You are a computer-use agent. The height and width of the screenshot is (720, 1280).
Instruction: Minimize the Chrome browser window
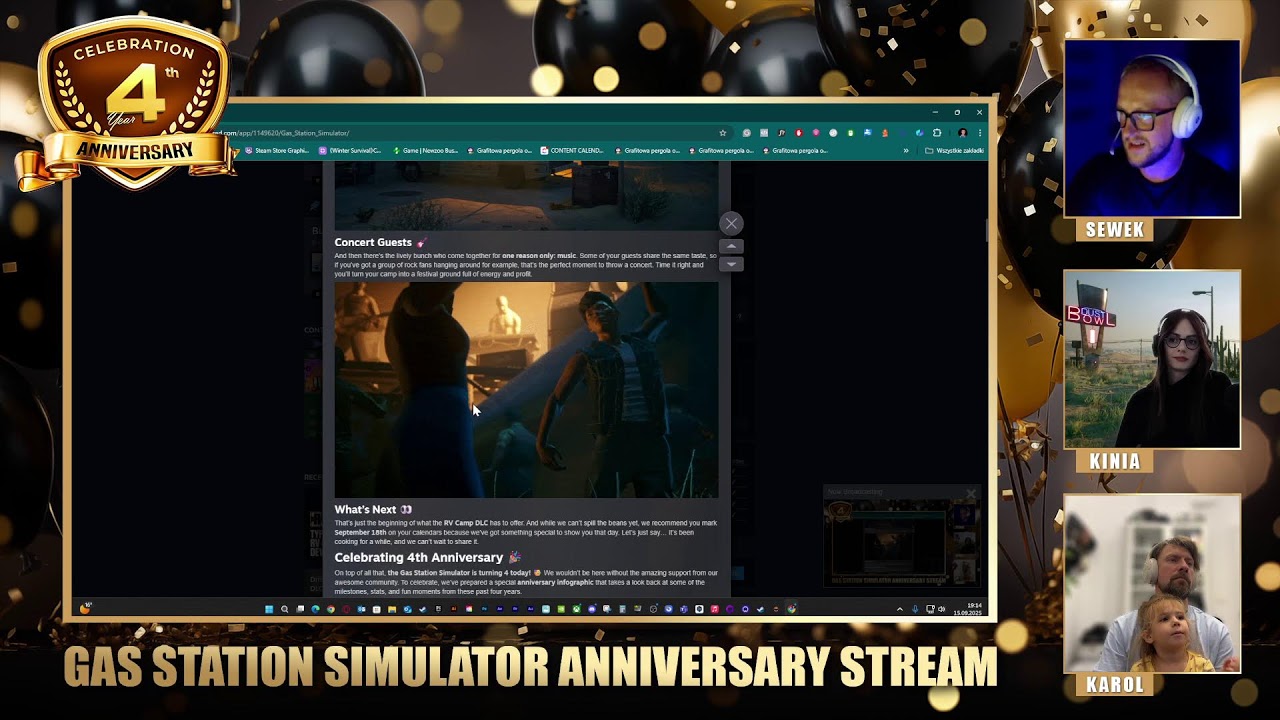(x=935, y=112)
